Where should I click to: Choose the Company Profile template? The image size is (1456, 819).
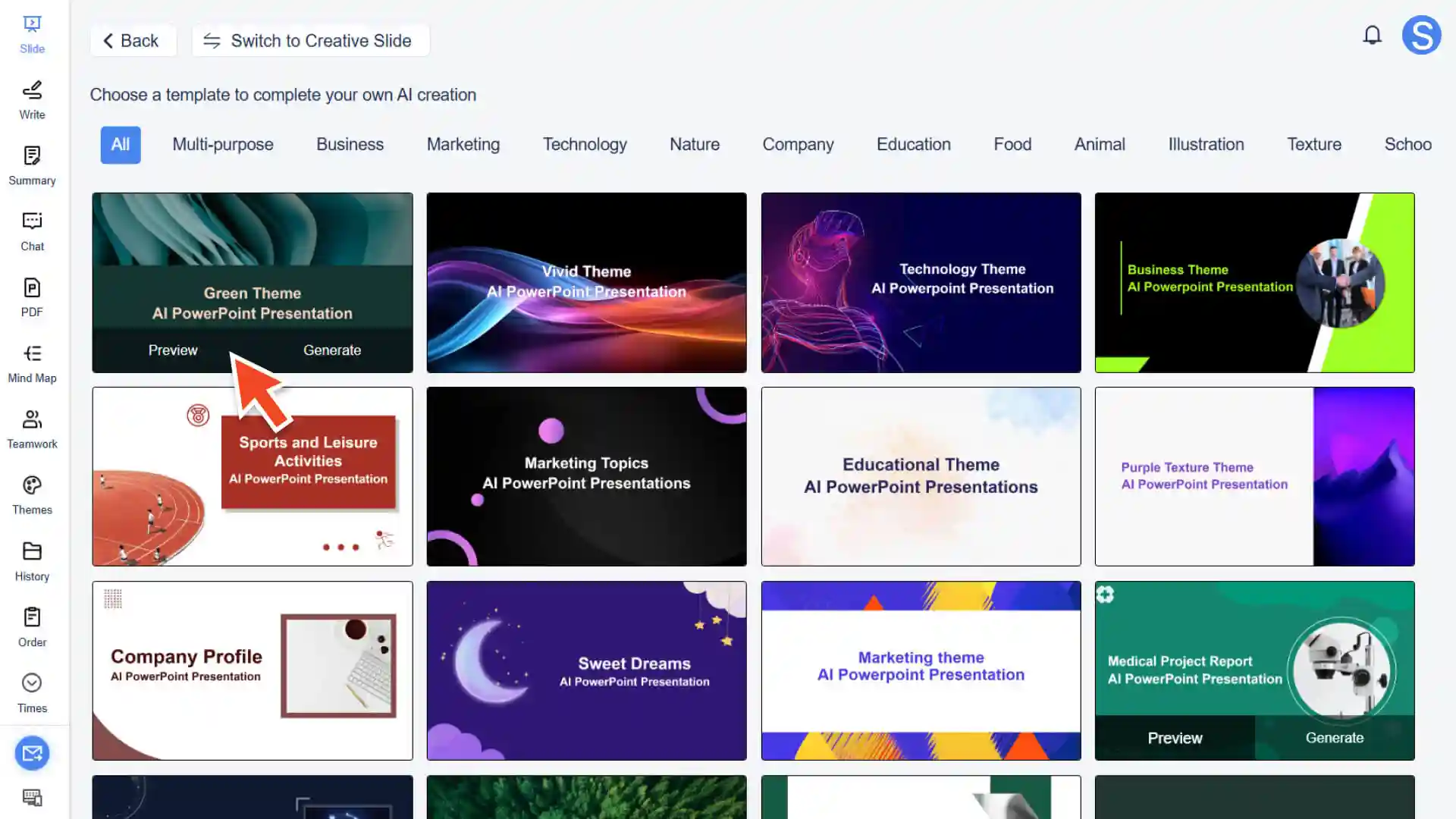pyautogui.click(x=253, y=671)
